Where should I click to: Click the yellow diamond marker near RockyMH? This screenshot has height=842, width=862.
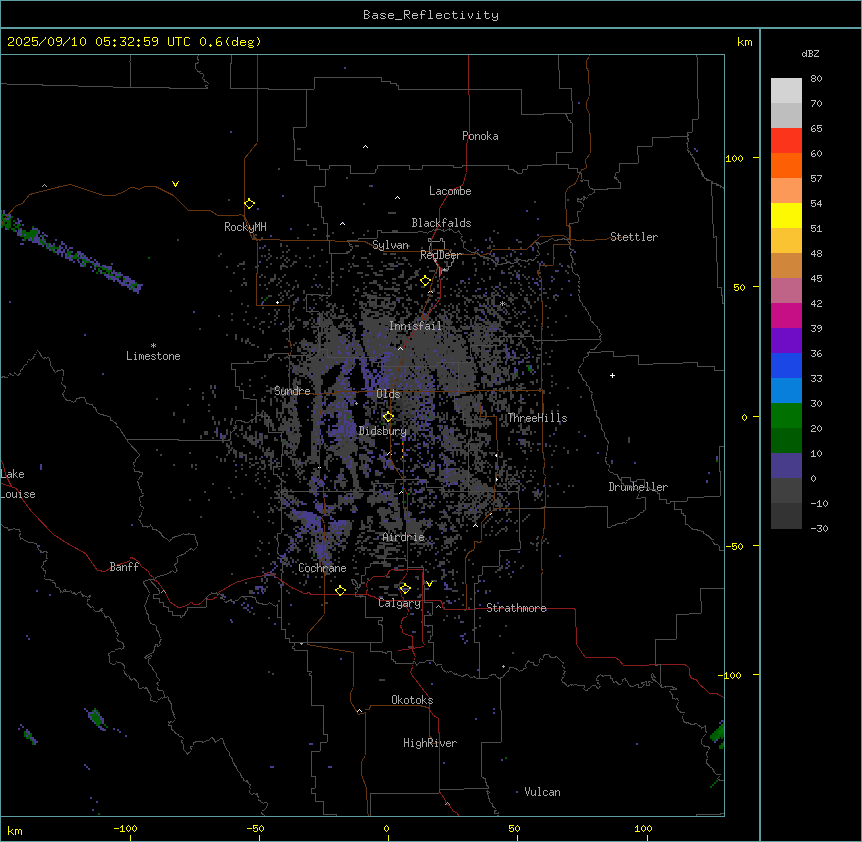(250, 204)
